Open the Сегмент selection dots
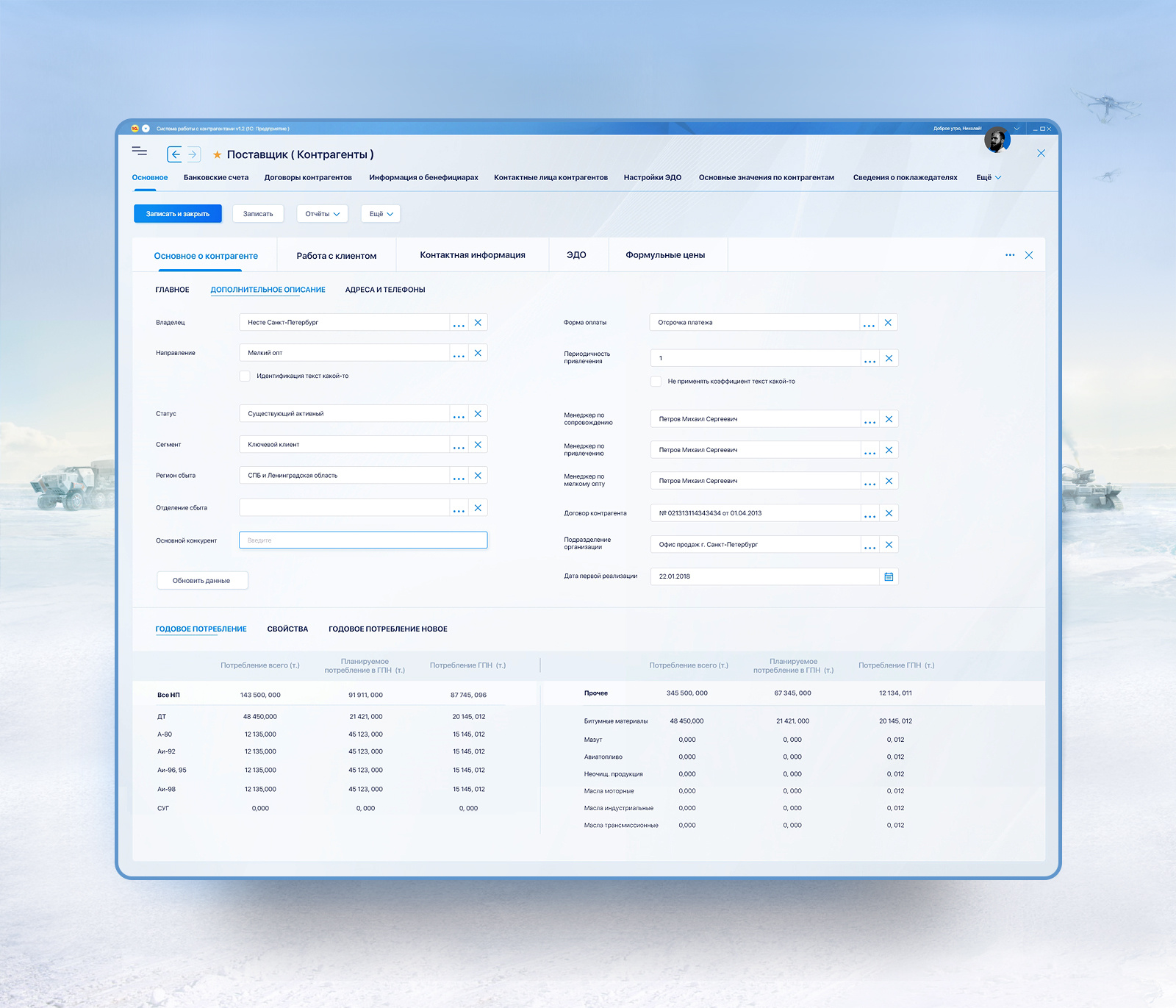 click(459, 446)
